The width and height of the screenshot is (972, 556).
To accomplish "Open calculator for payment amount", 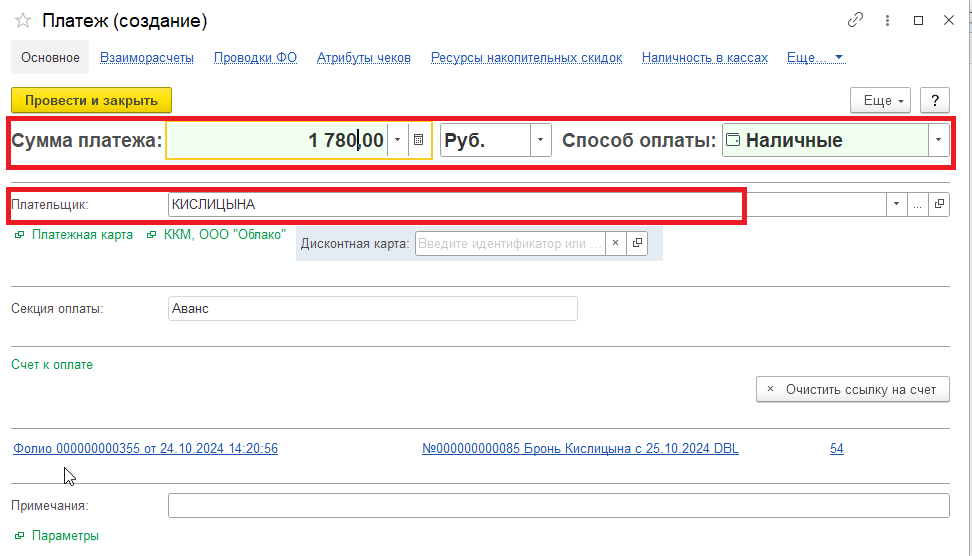I will pyautogui.click(x=418, y=140).
